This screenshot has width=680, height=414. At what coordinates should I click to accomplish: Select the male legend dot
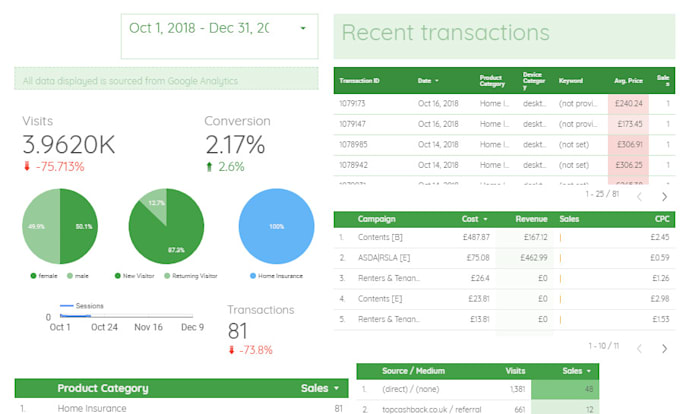click(70, 276)
